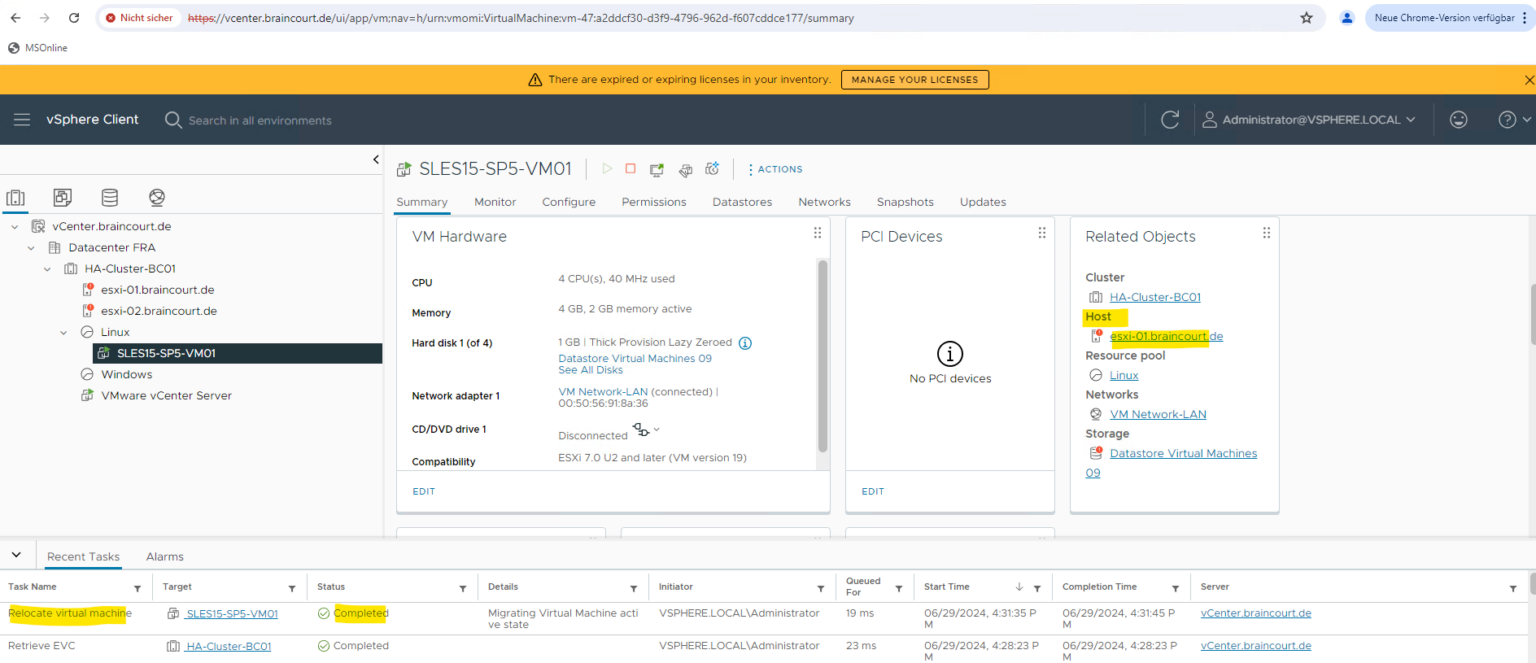Open the vSphere help question-mark icon
The height and width of the screenshot is (663, 1536).
[1508, 119]
